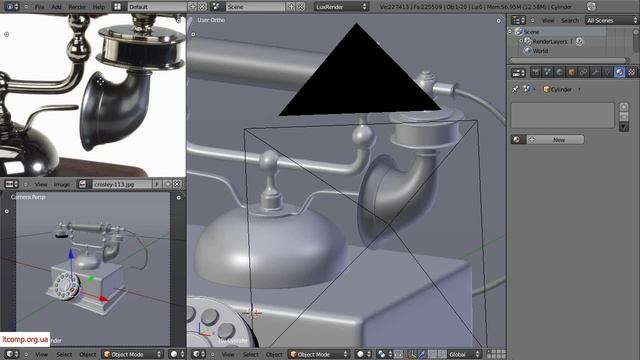The image size is (640, 360).
Task: Open the Texture properties tab
Action: pos(632,72)
